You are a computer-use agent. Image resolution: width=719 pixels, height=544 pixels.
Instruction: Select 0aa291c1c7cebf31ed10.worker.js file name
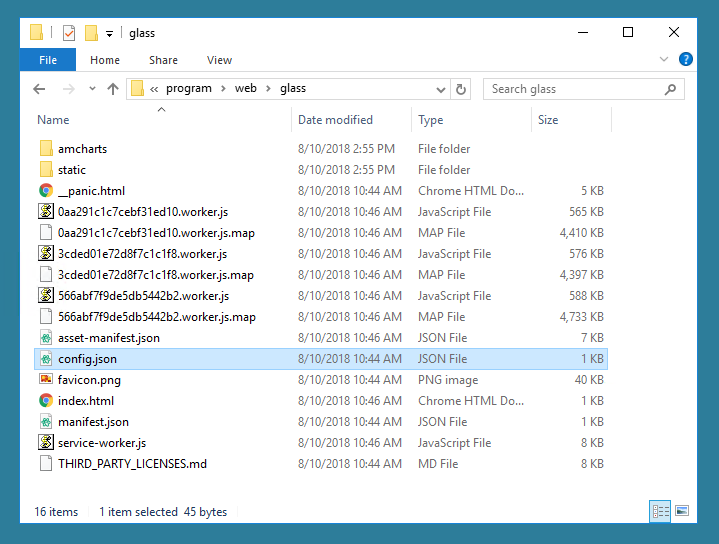(x=143, y=212)
